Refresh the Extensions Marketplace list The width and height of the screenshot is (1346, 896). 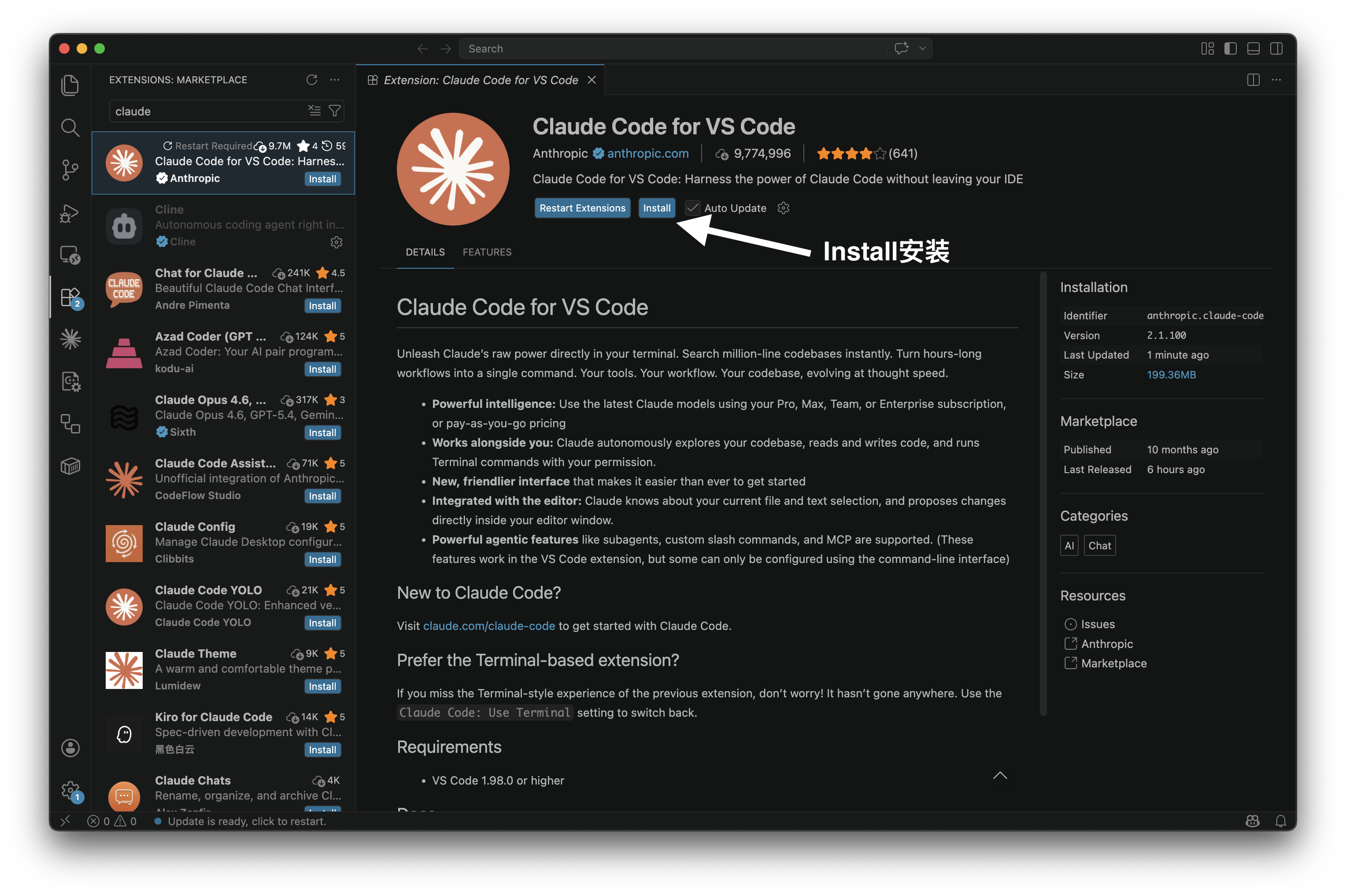coord(311,80)
